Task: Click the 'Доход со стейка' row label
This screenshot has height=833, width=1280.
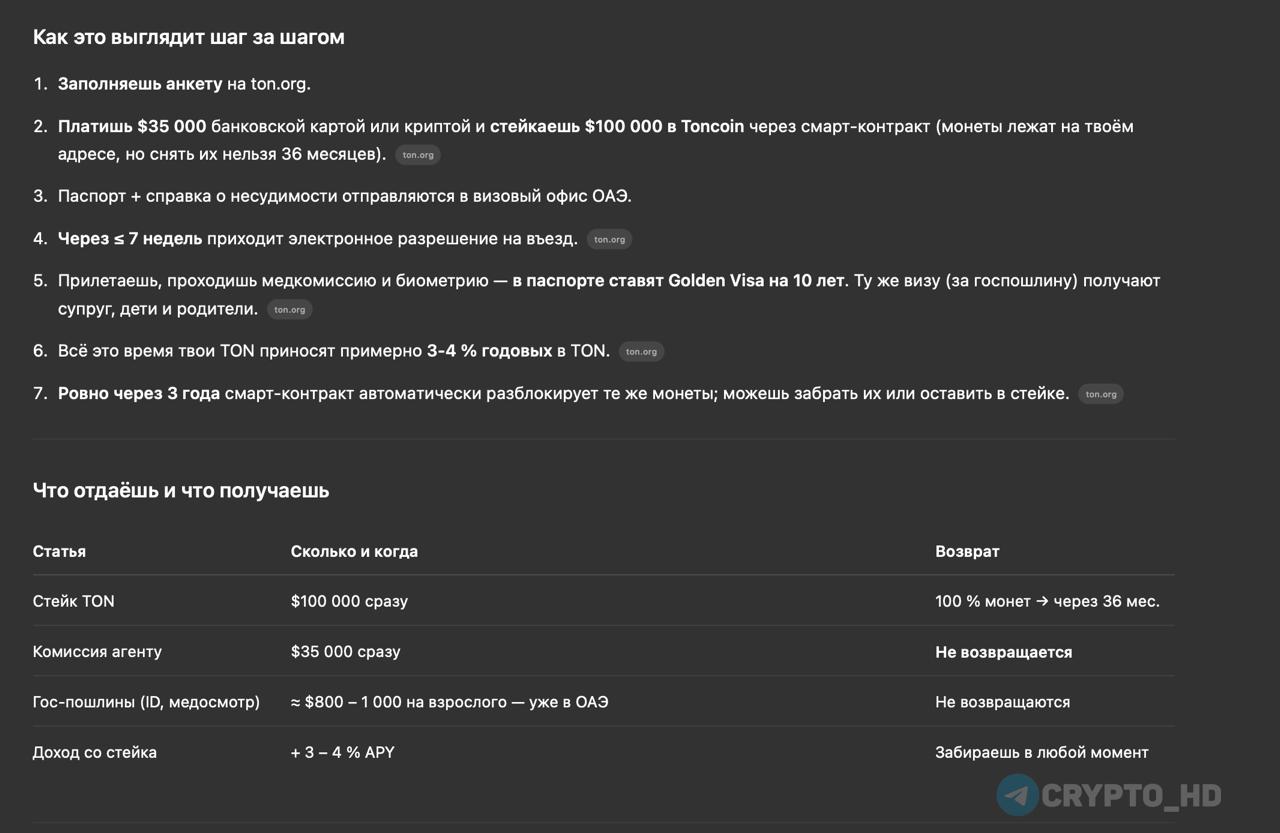Action: pyautogui.click(x=95, y=753)
